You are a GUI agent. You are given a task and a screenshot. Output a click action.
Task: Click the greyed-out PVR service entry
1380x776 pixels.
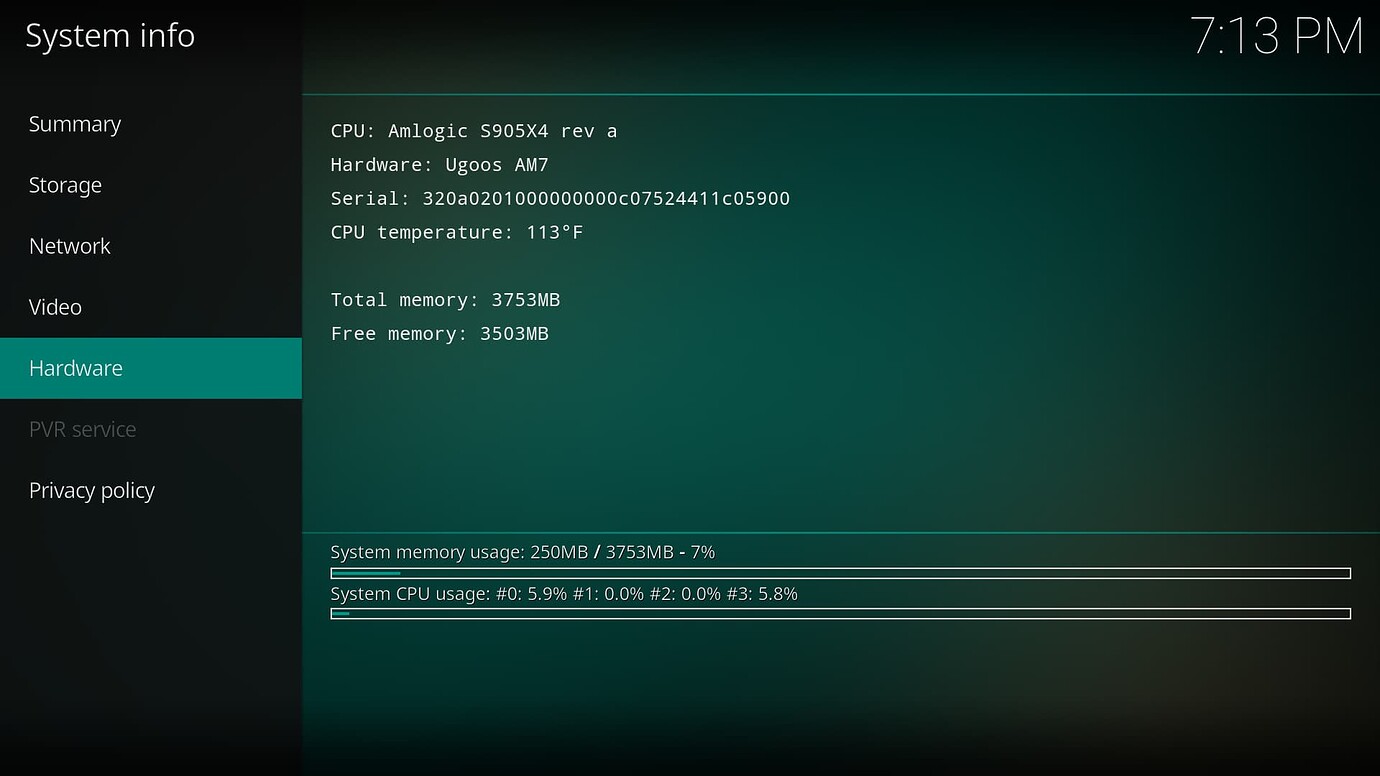pyautogui.click(x=82, y=429)
